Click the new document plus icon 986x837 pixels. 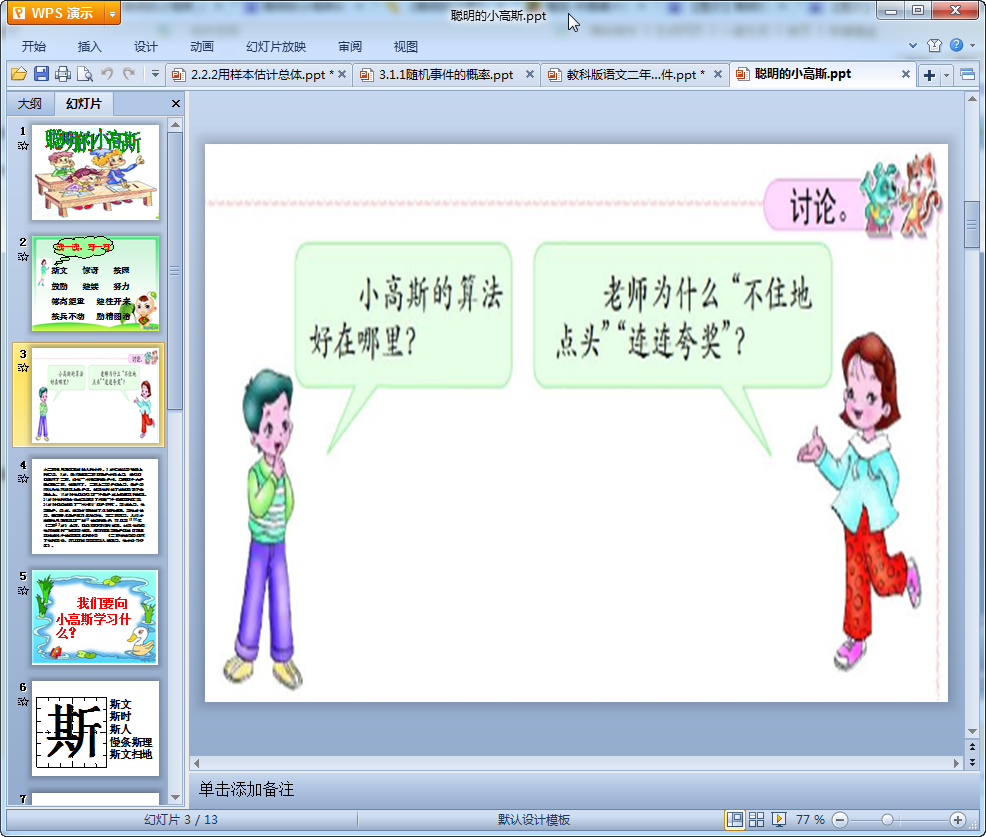point(929,75)
